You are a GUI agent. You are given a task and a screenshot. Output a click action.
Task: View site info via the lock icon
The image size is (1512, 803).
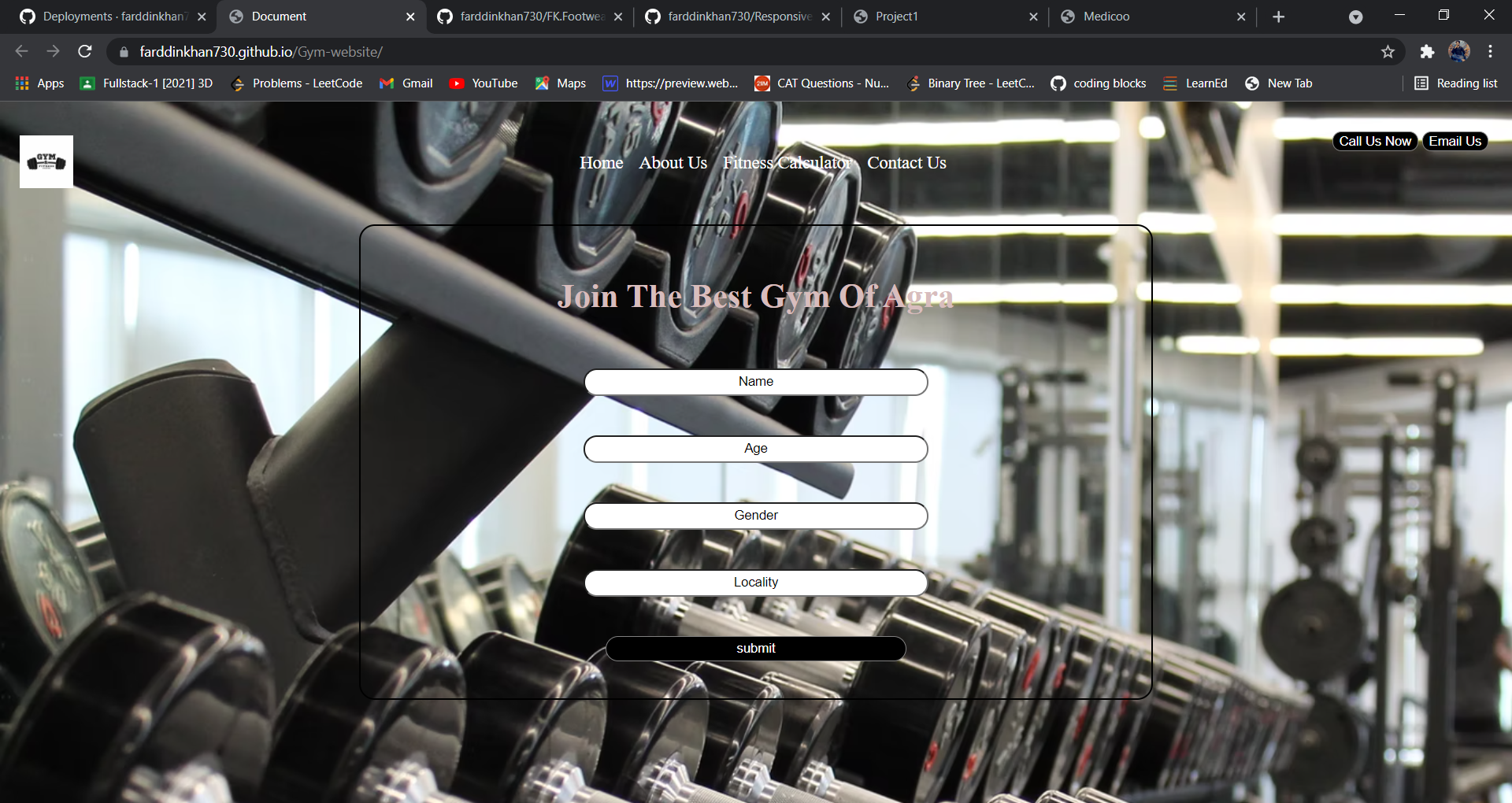(x=124, y=52)
